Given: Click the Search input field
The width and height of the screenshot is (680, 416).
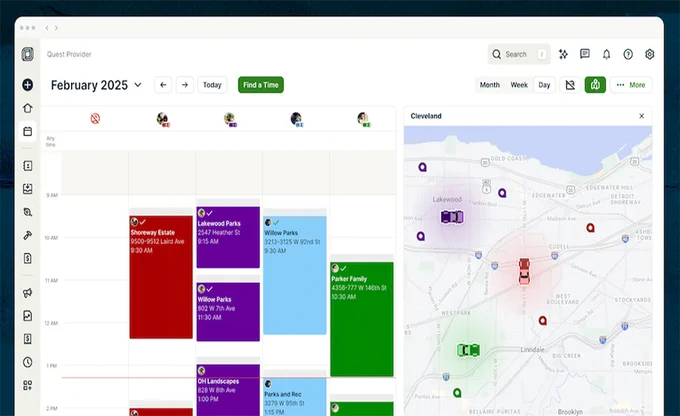Looking at the screenshot, I should pyautogui.click(x=519, y=54).
